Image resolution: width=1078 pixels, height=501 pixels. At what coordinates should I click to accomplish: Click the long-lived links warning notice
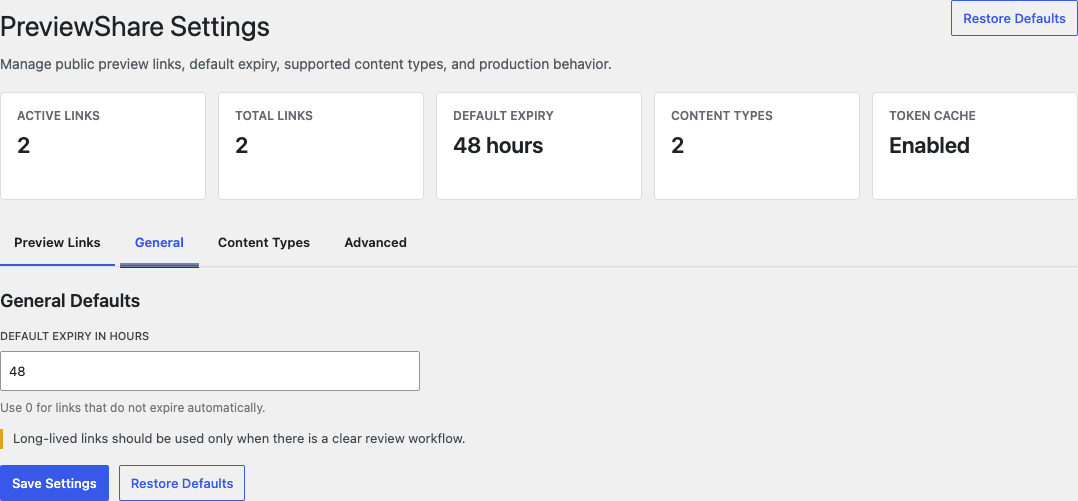(233, 438)
